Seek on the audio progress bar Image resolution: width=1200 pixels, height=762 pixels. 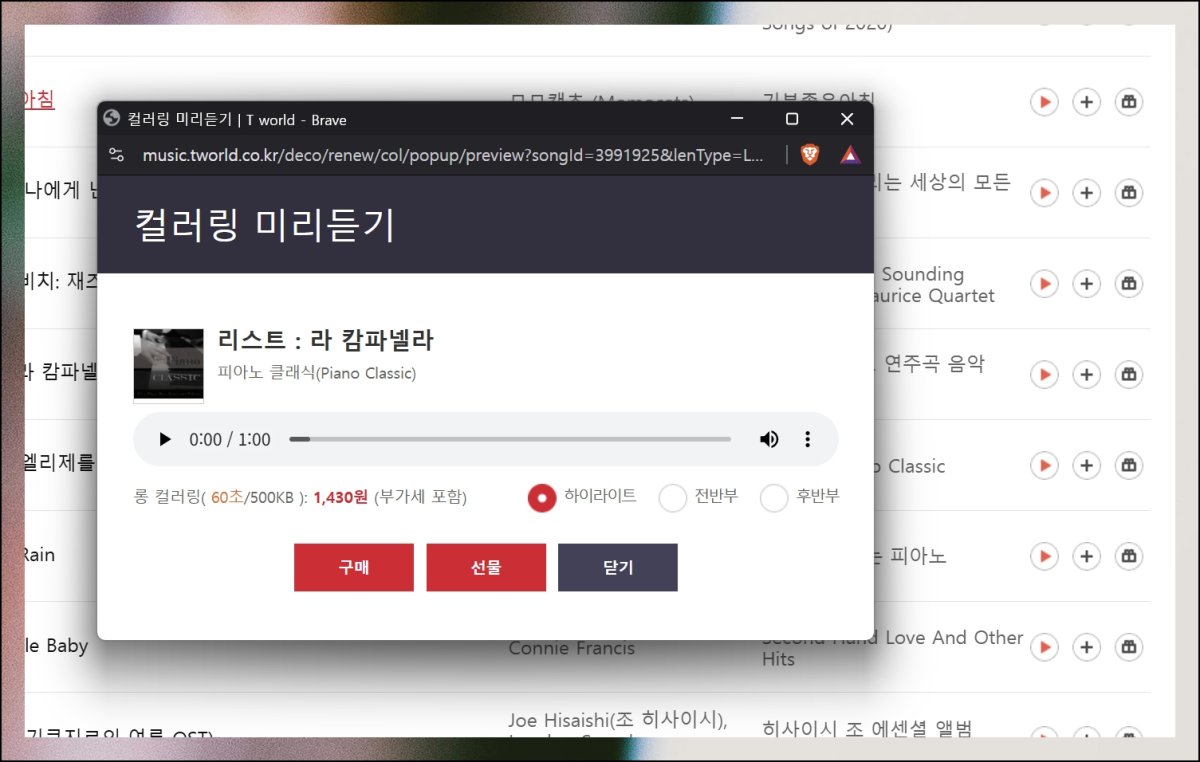(x=510, y=439)
